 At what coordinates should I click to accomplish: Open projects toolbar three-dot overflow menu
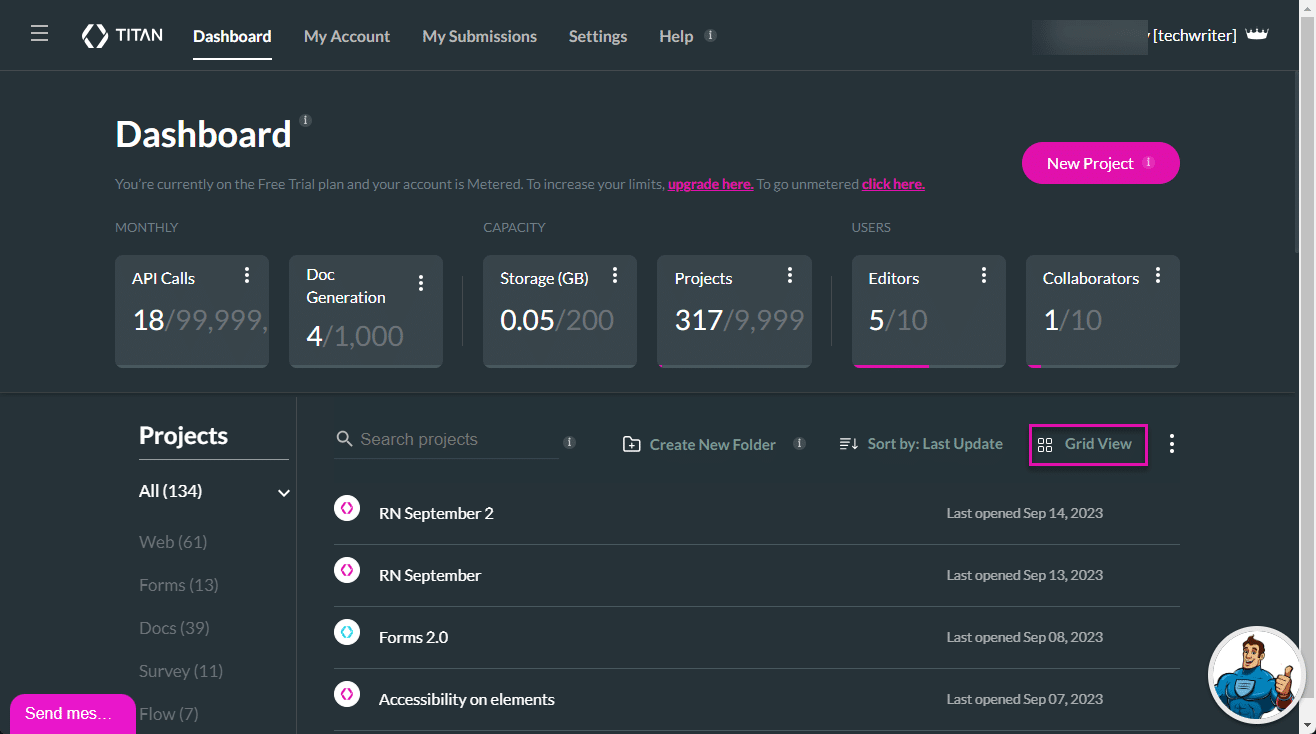tap(1172, 444)
